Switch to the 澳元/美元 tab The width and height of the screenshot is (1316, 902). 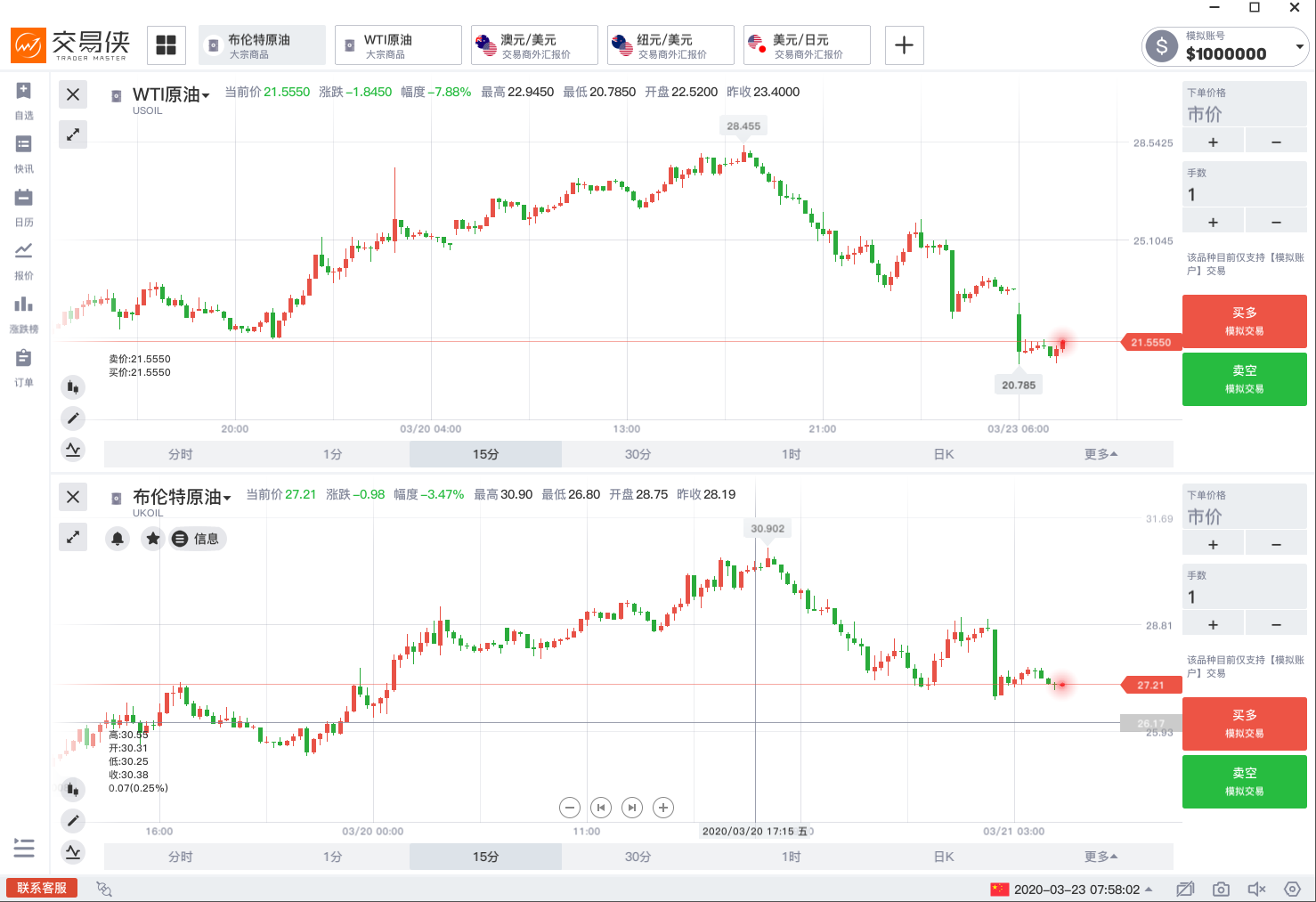(x=534, y=45)
